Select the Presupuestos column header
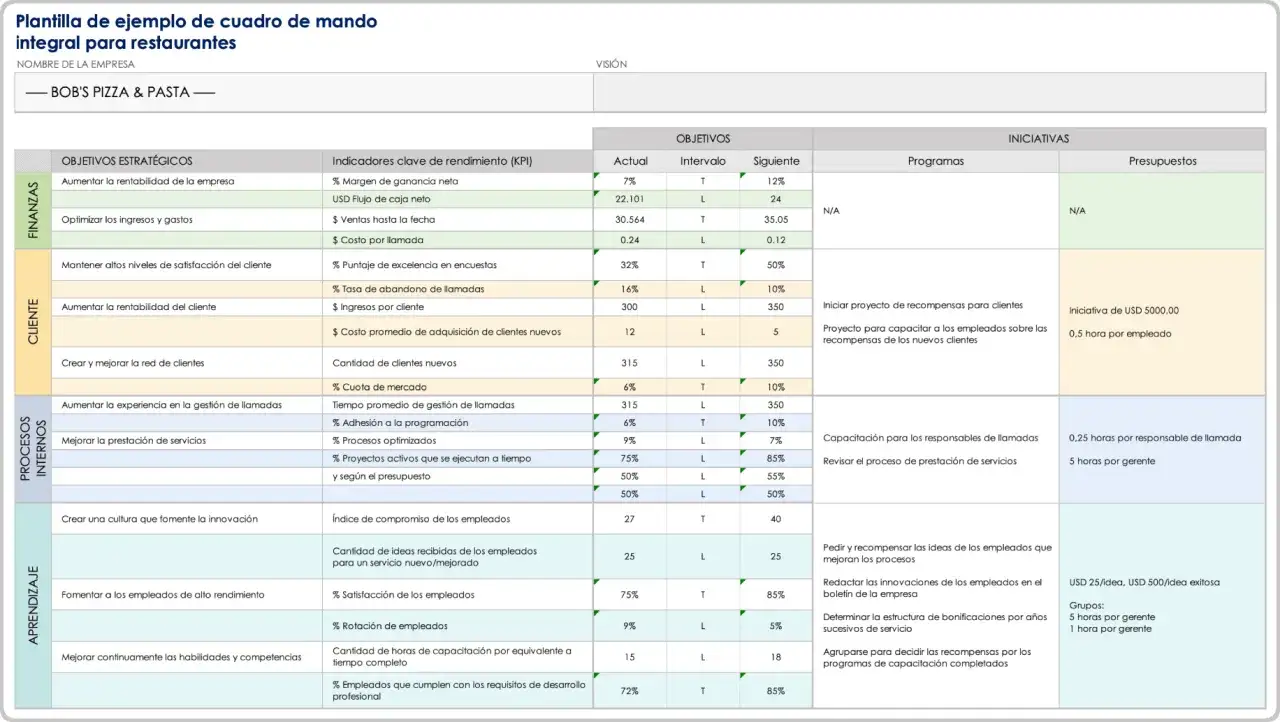Screen dimensions: 1280x722 pos(1162,161)
